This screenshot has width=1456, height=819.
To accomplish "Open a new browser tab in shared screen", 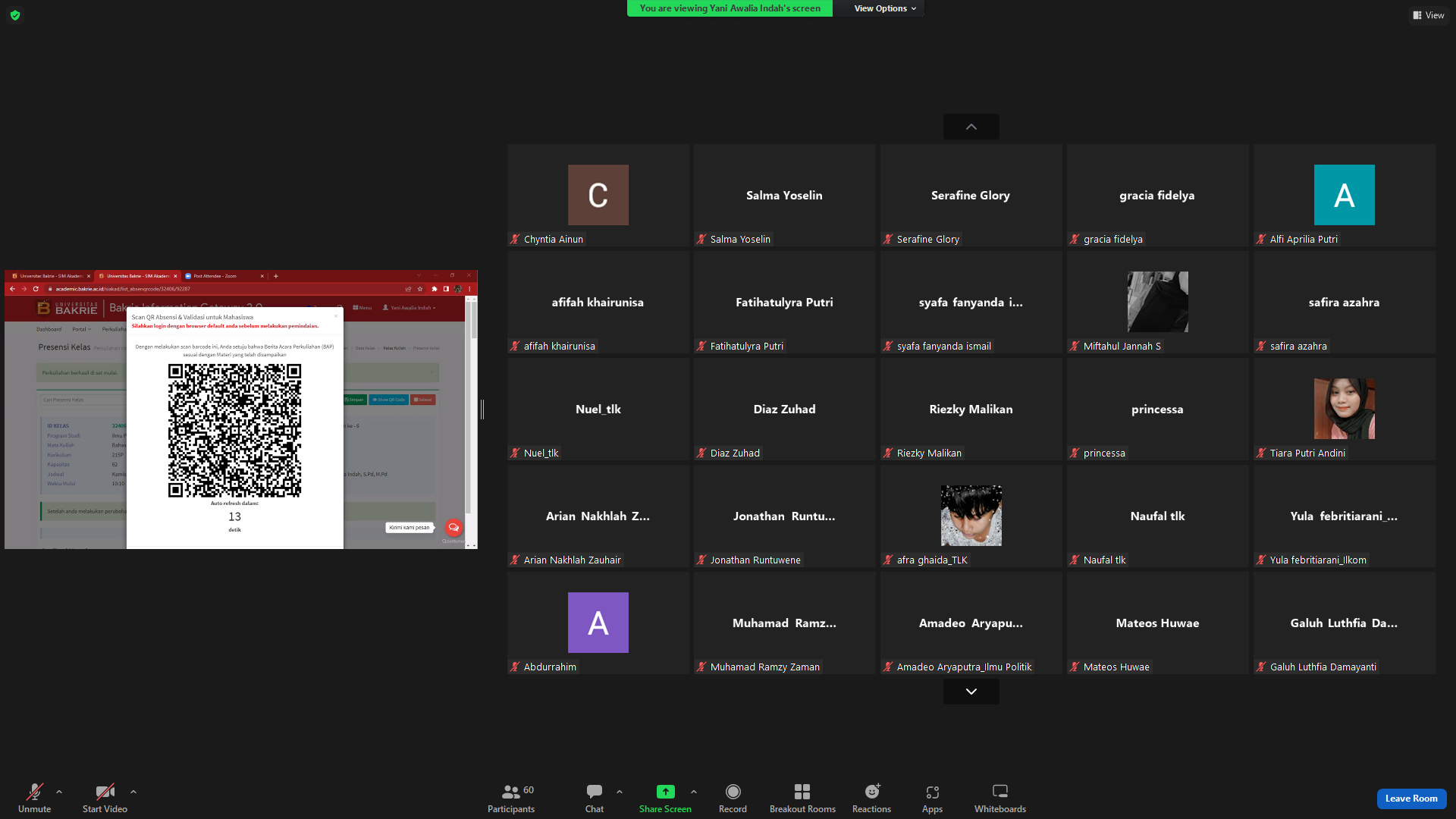I will pyautogui.click(x=276, y=276).
